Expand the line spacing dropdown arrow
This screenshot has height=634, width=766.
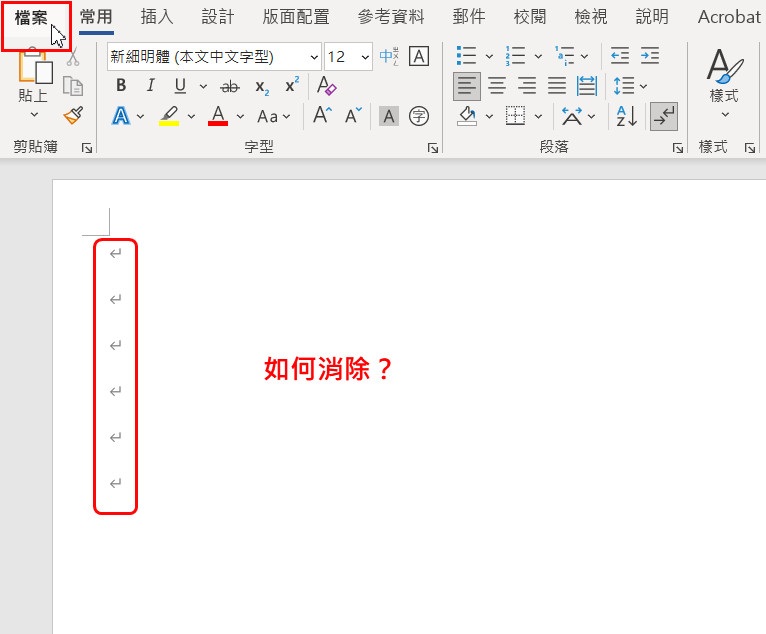(x=642, y=86)
